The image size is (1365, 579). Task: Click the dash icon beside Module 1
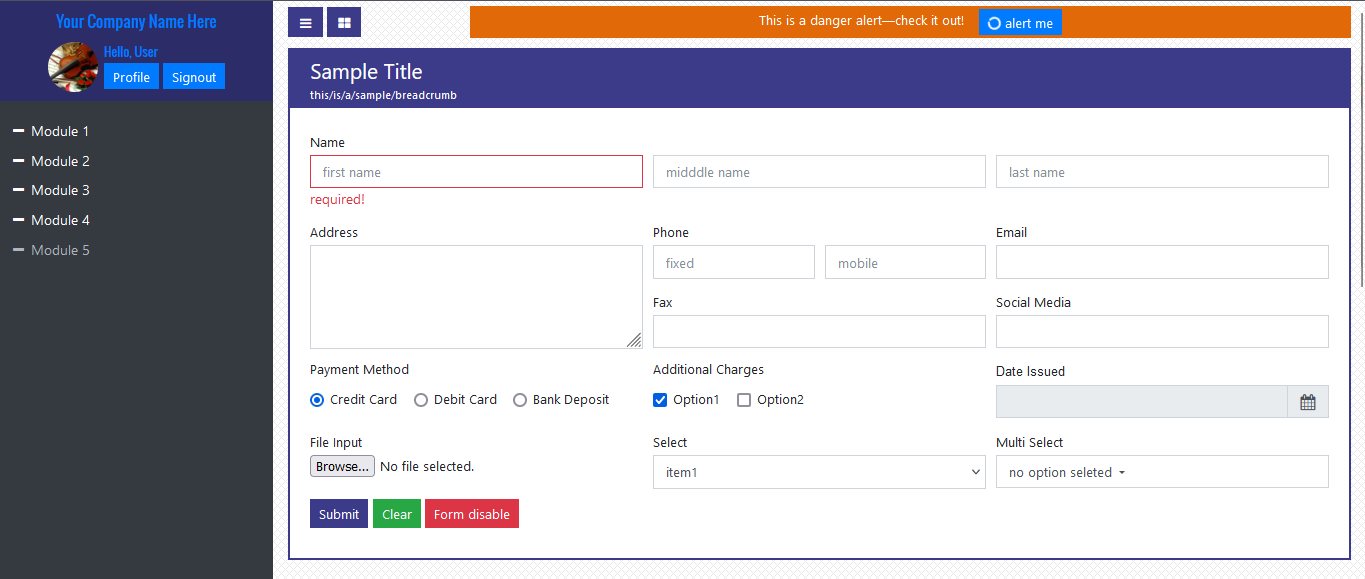pyautogui.click(x=18, y=131)
